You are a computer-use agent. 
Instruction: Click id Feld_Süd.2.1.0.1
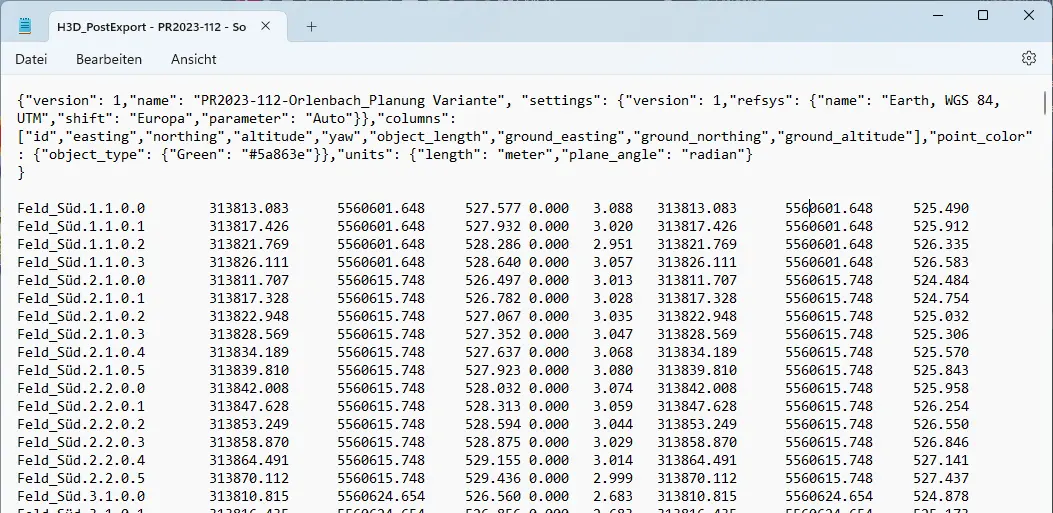coord(81,298)
